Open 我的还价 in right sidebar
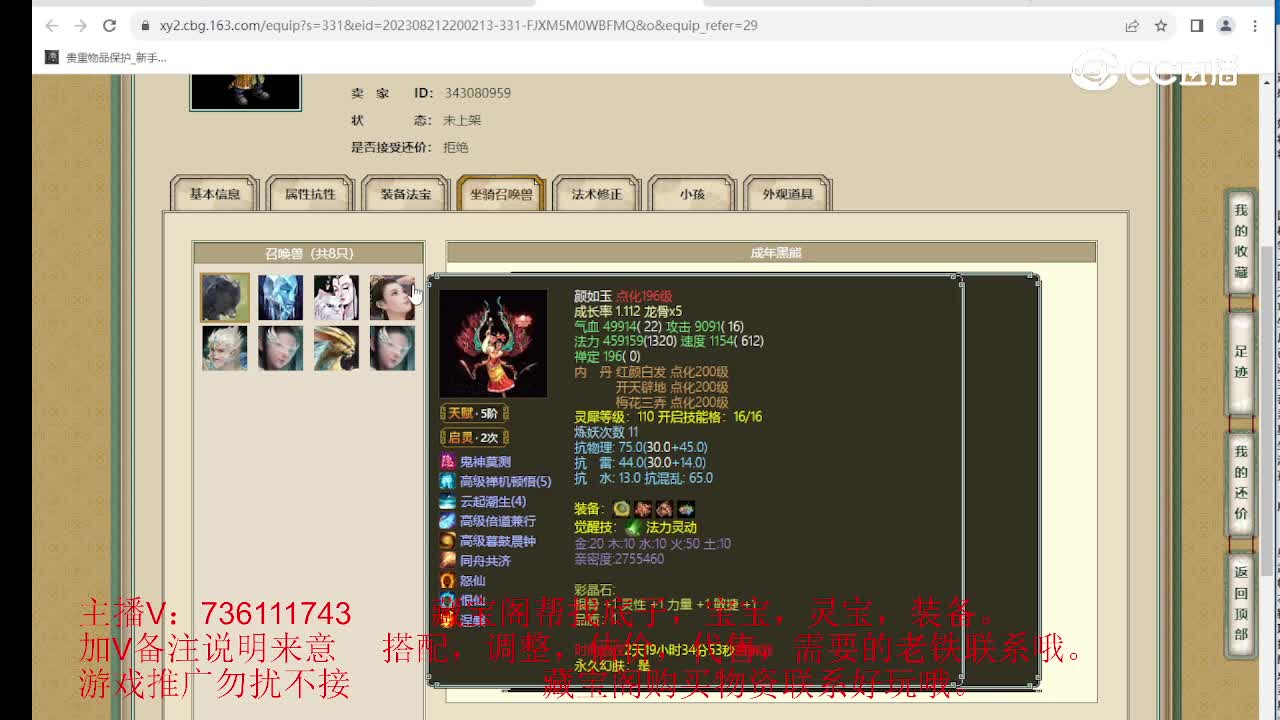Viewport: 1280px width, 720px height. coord(1241,485)
